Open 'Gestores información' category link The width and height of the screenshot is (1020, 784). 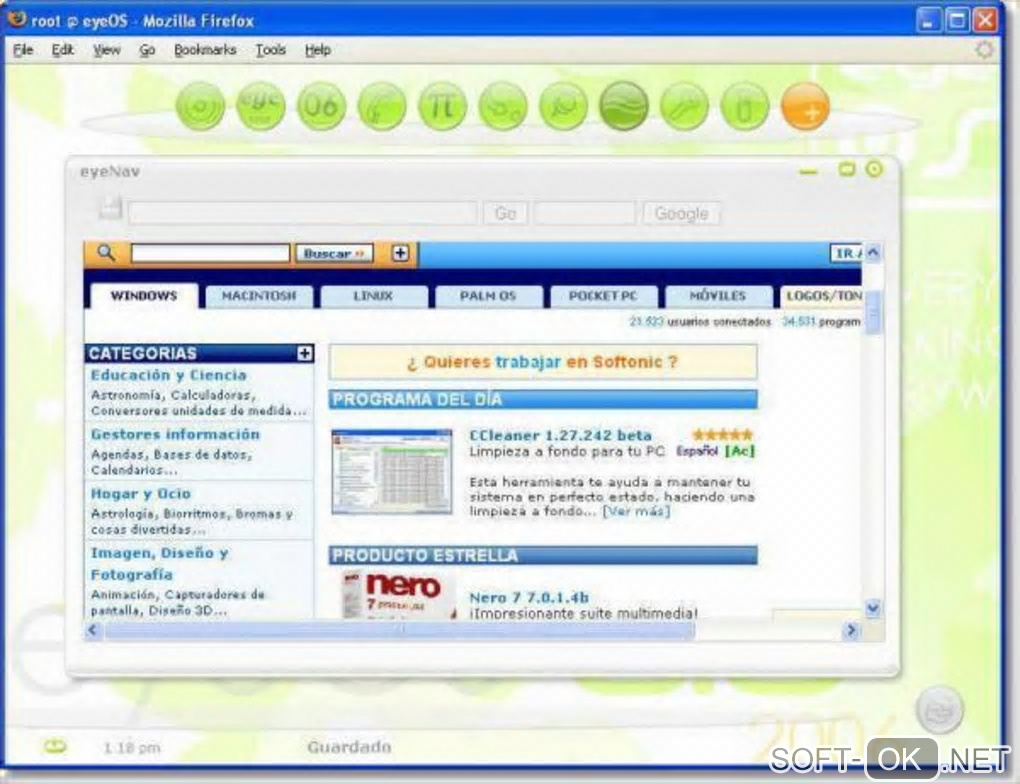(x=175, y=434)
